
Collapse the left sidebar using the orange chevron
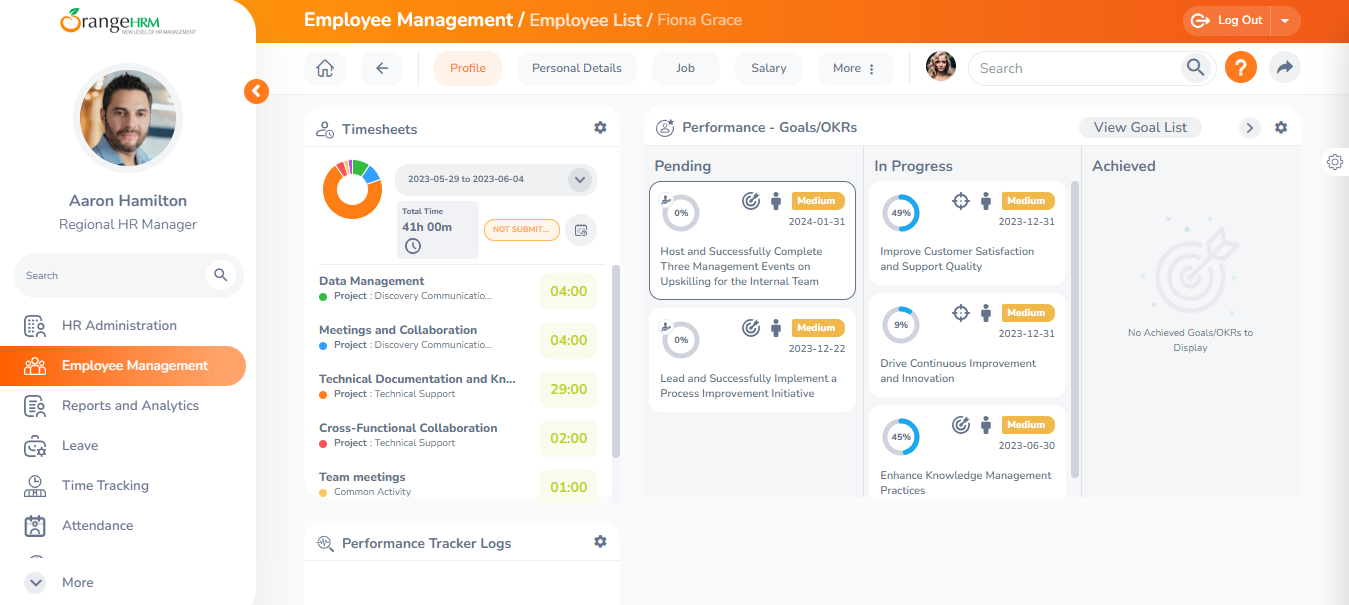pyautogui.click(x=256, y=90)
